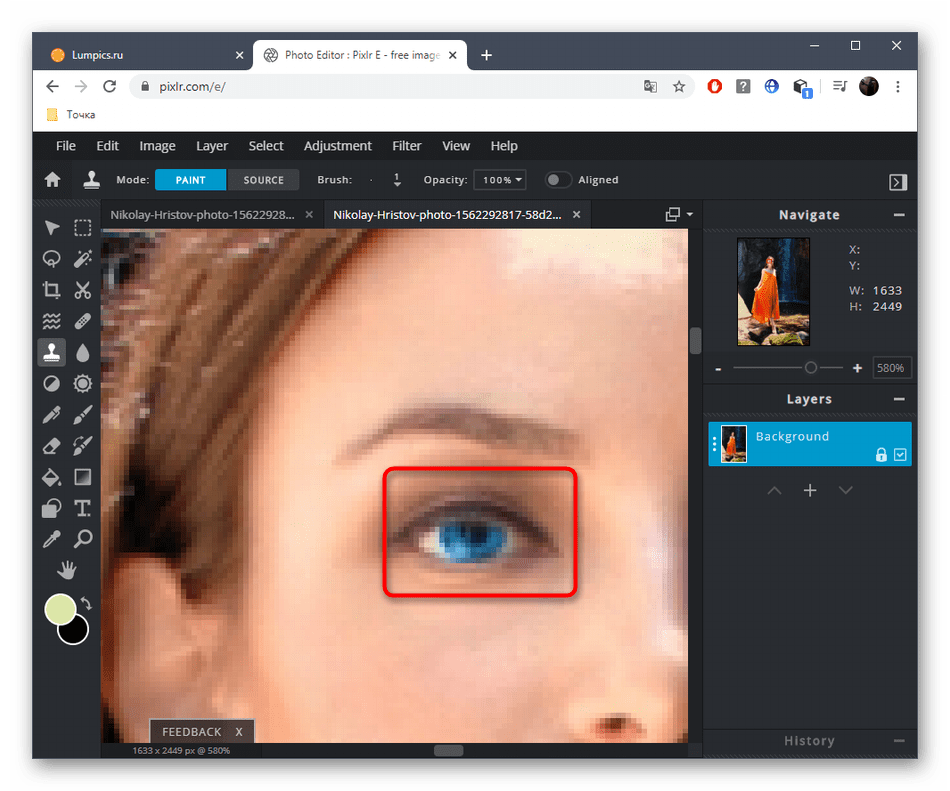Toggle the Aligned switch
This screenshot has width=950, height=791.
click(558, 180)
